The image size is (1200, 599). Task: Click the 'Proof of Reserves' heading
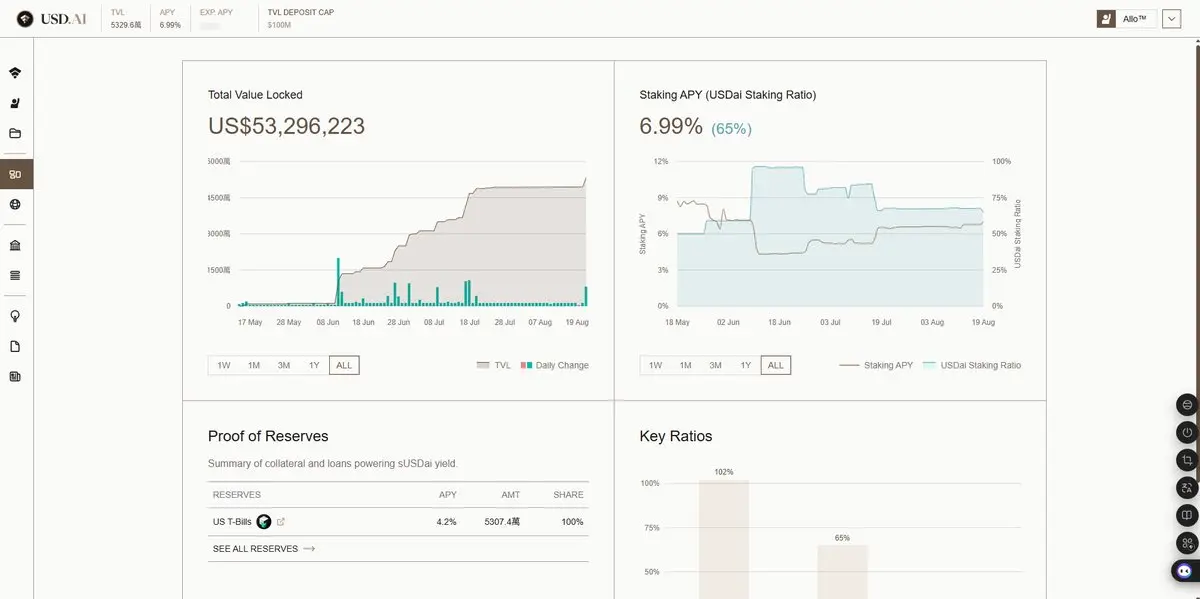point(268,436)
